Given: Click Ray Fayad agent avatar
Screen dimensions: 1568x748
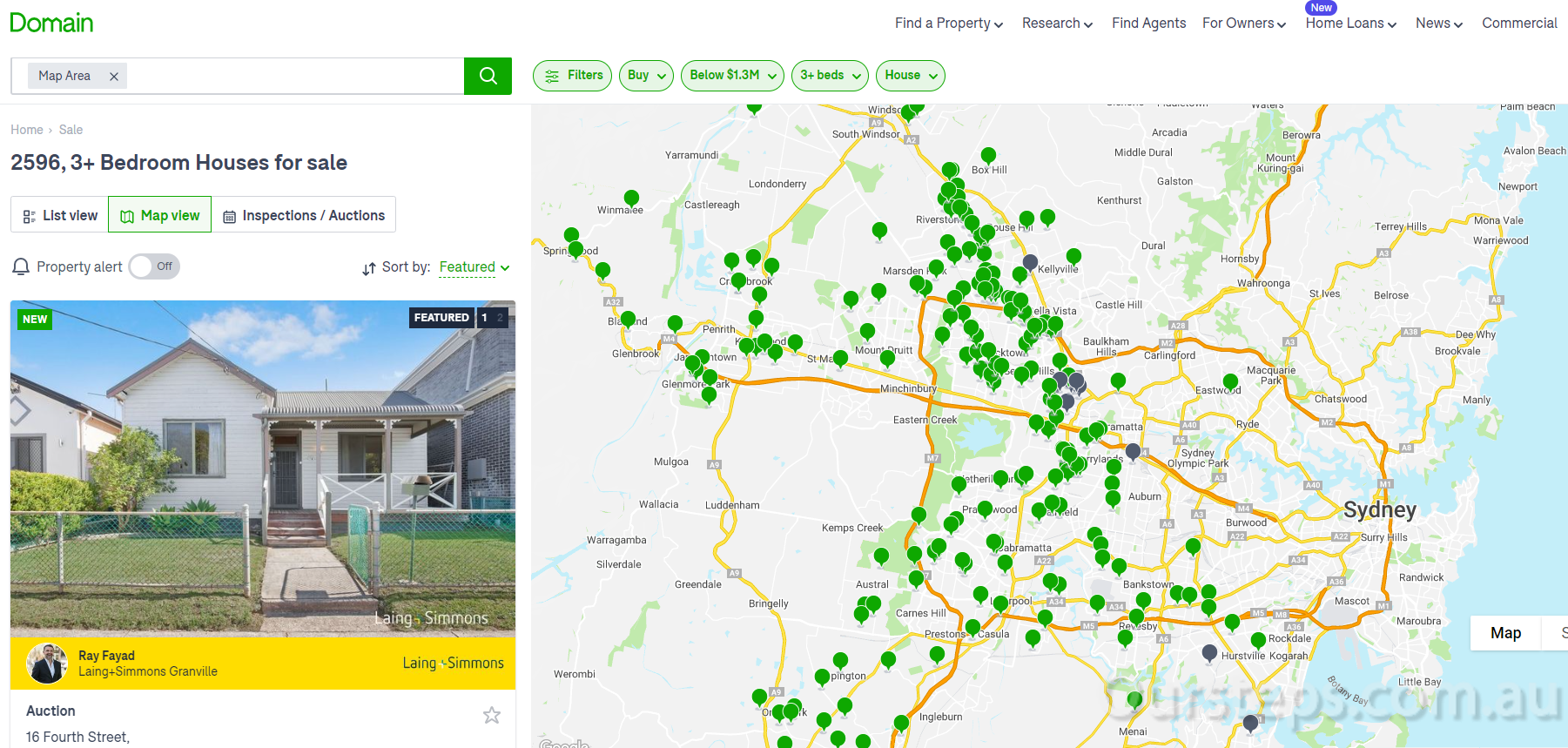Looking at the screenshot, I should click(47, 664).
